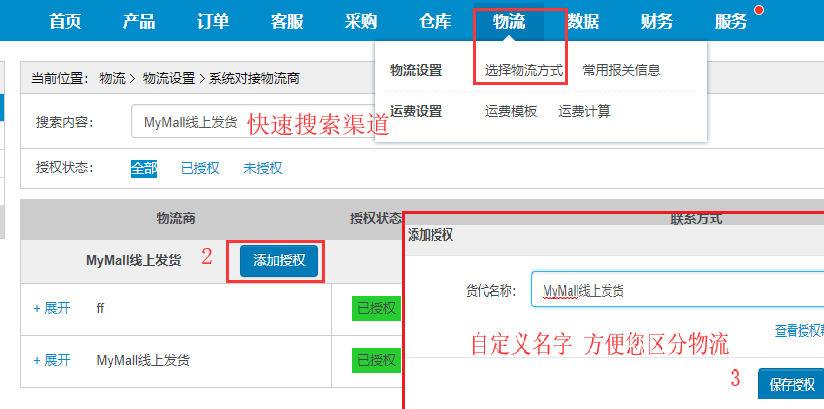
Task: Click 系统对接物流商 in the breadcrumb
Action: pyautogui.click(x=254, y=79)
